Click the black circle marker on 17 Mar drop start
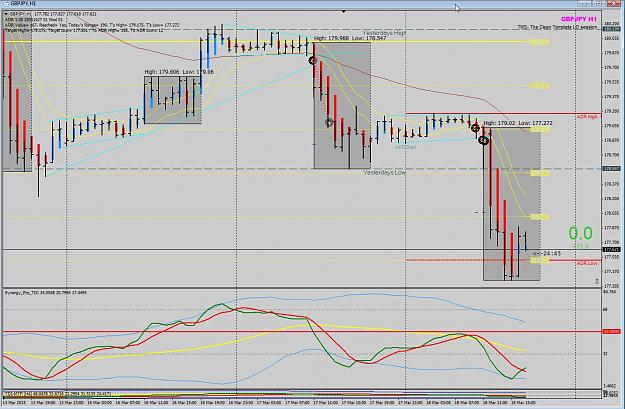This screenshot has width=625, height=409. (x=312, y=61)
